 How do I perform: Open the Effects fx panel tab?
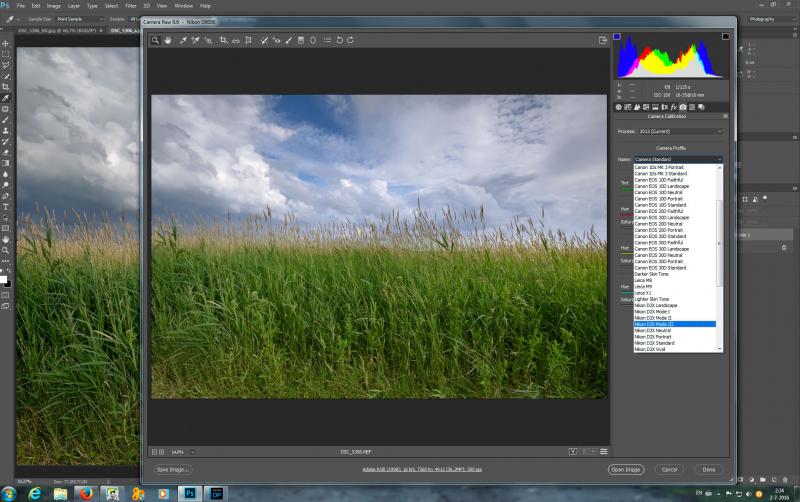[x=673, y=107]
